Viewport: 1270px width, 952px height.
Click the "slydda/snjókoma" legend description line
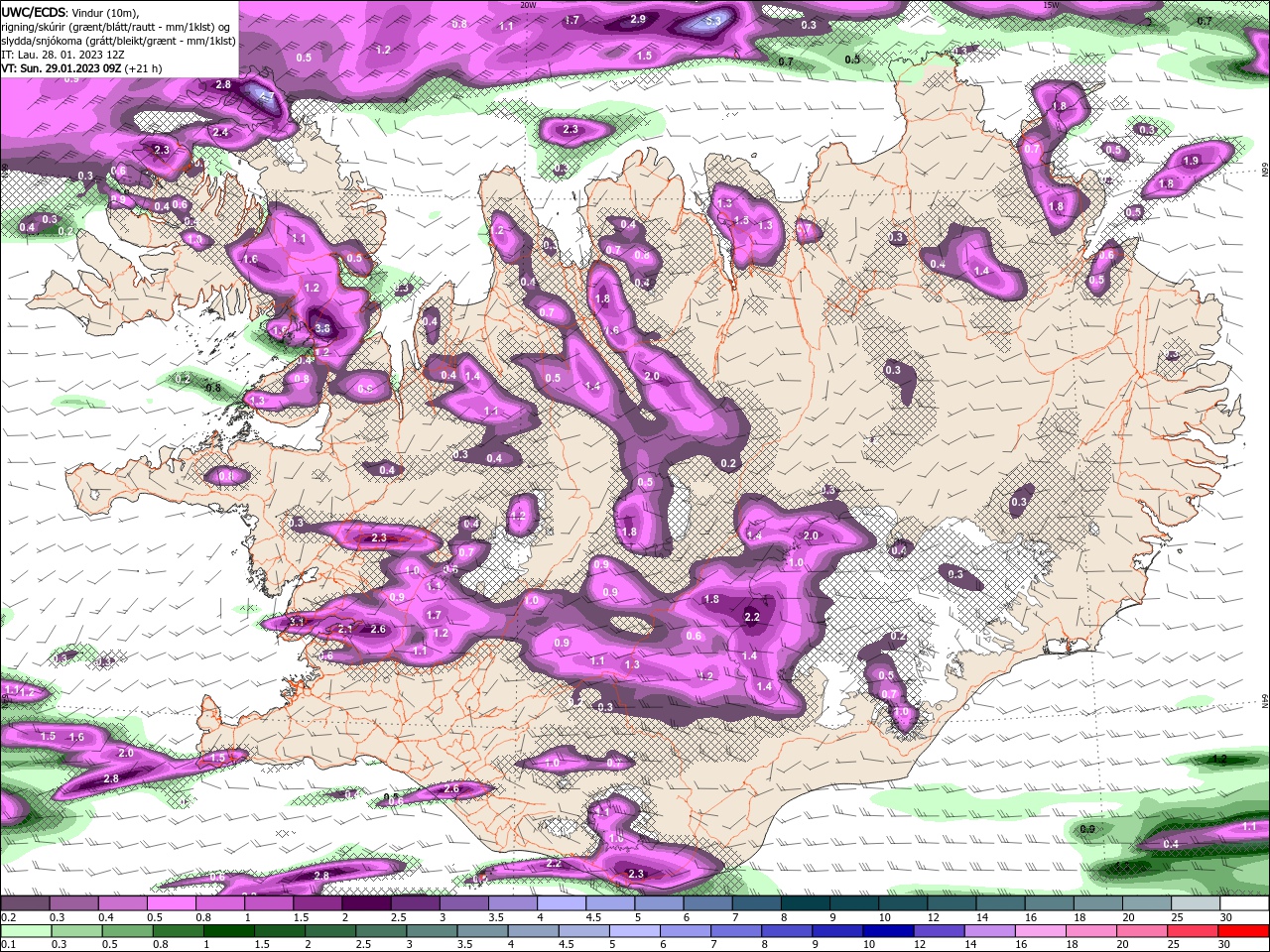[118, 41]
